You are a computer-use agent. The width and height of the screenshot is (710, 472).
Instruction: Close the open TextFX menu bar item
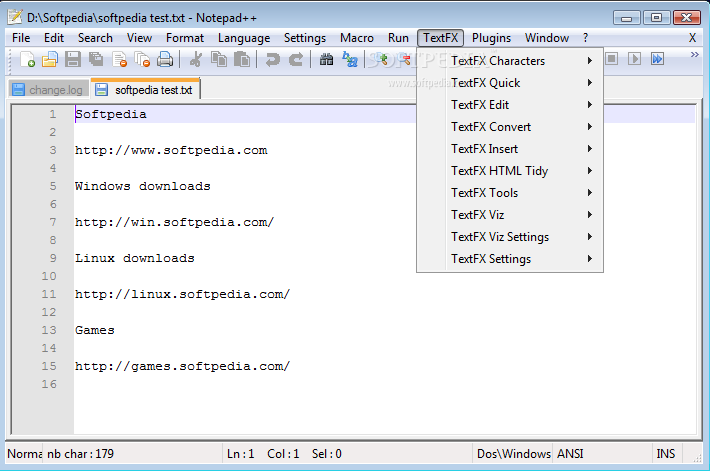pyautogui.click(x=441, y=38)
